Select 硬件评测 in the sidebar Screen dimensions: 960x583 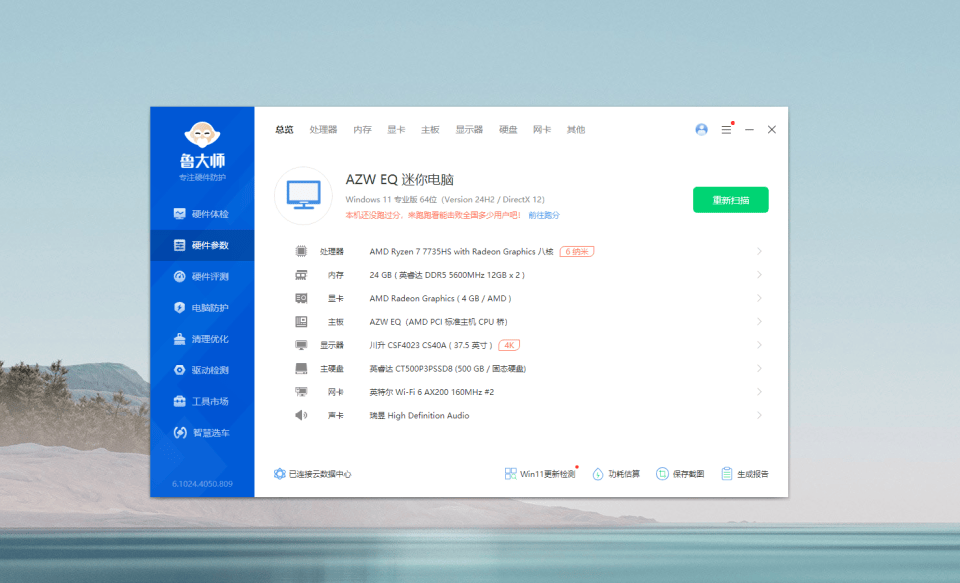coord(202,277)
